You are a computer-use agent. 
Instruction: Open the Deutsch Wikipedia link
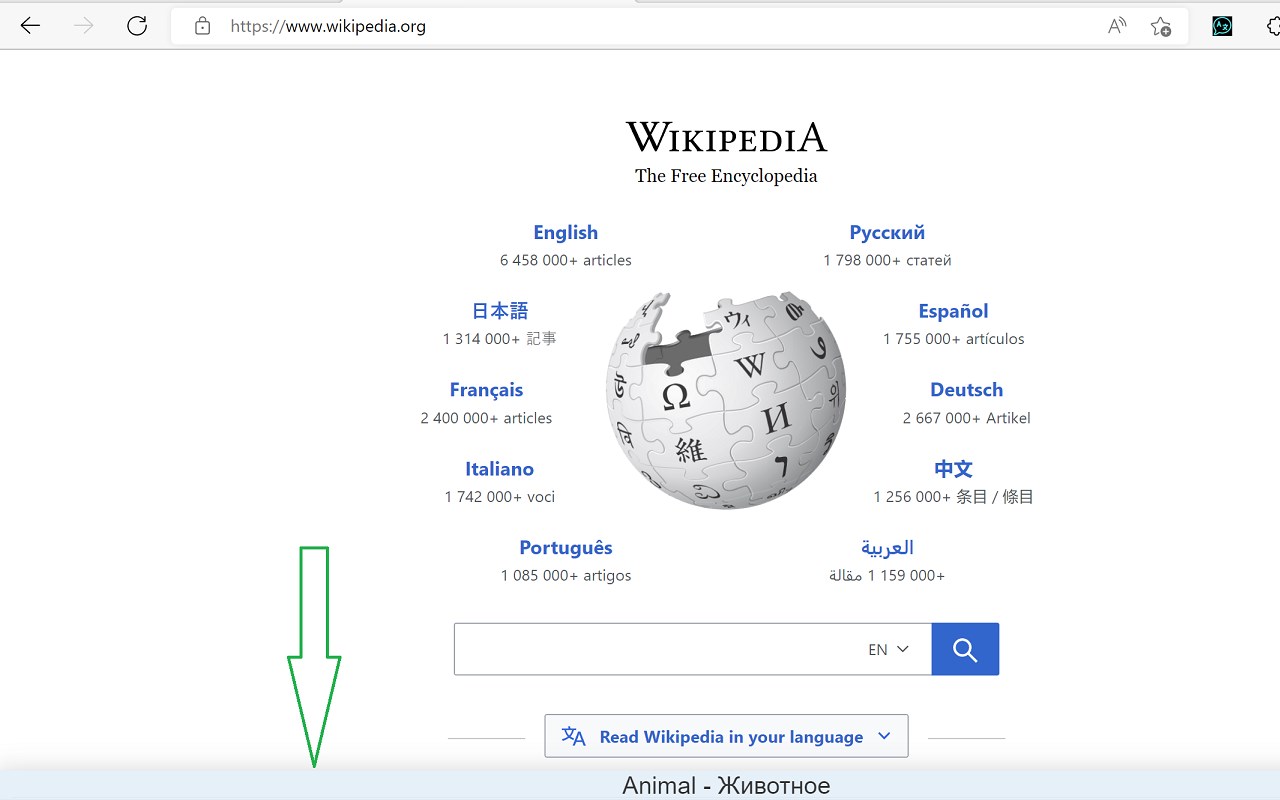pyautogui.click(x=966, y=390)
